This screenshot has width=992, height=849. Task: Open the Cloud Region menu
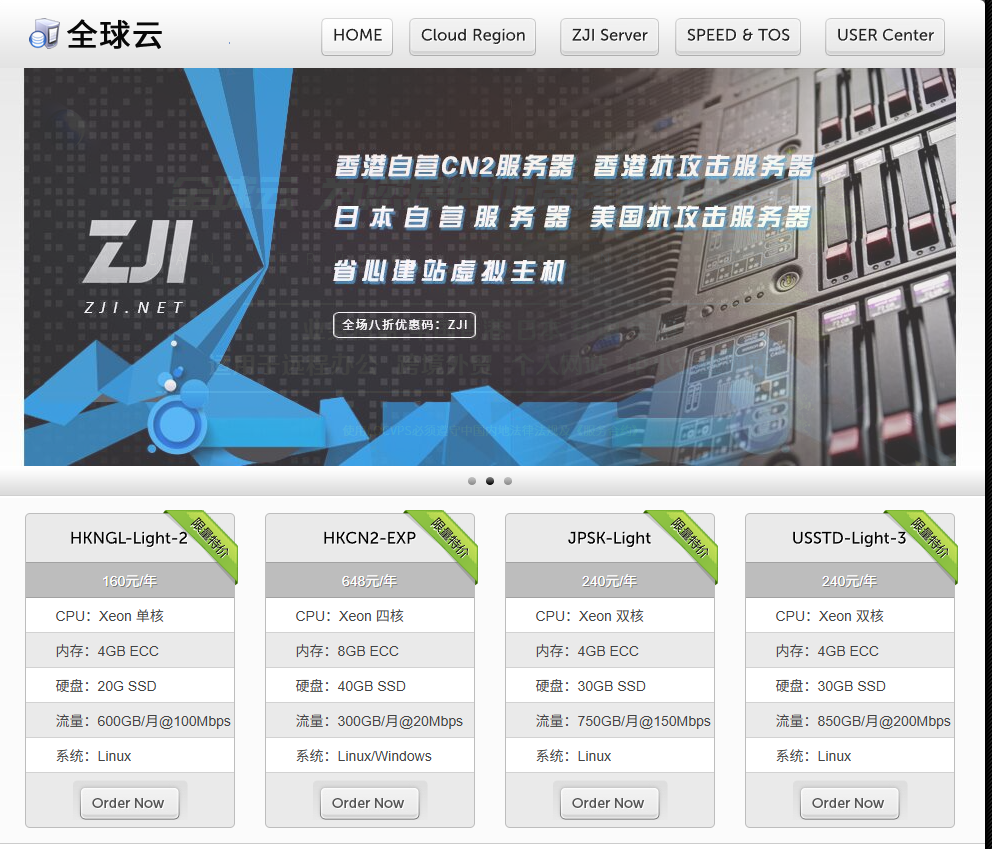pos(473,36)
